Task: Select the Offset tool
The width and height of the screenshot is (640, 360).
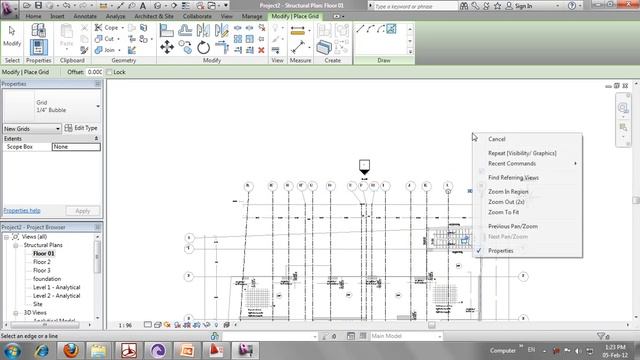Action: pyautogui.click(x=185, y=31)
